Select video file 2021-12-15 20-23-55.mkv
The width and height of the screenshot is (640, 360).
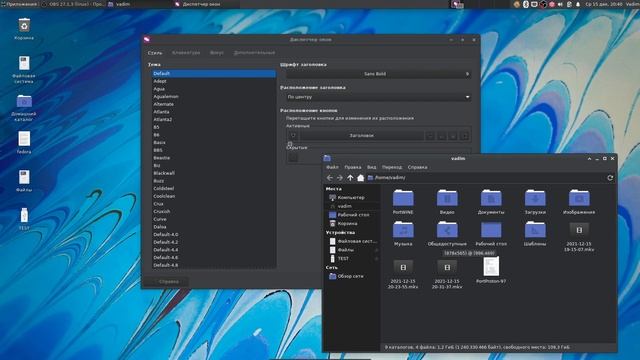[x=403, y=274]
